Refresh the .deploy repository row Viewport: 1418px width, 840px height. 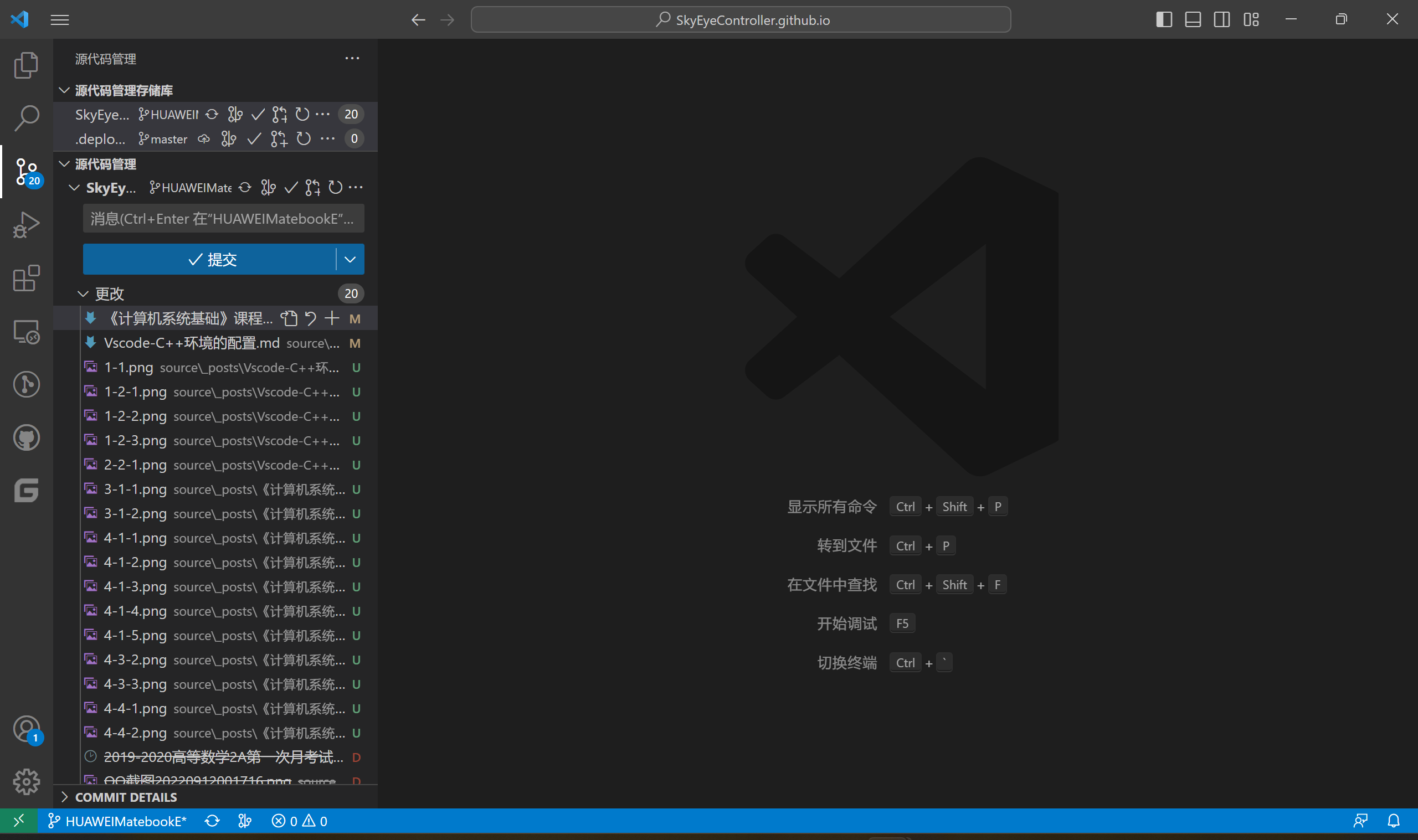(304, 138)
